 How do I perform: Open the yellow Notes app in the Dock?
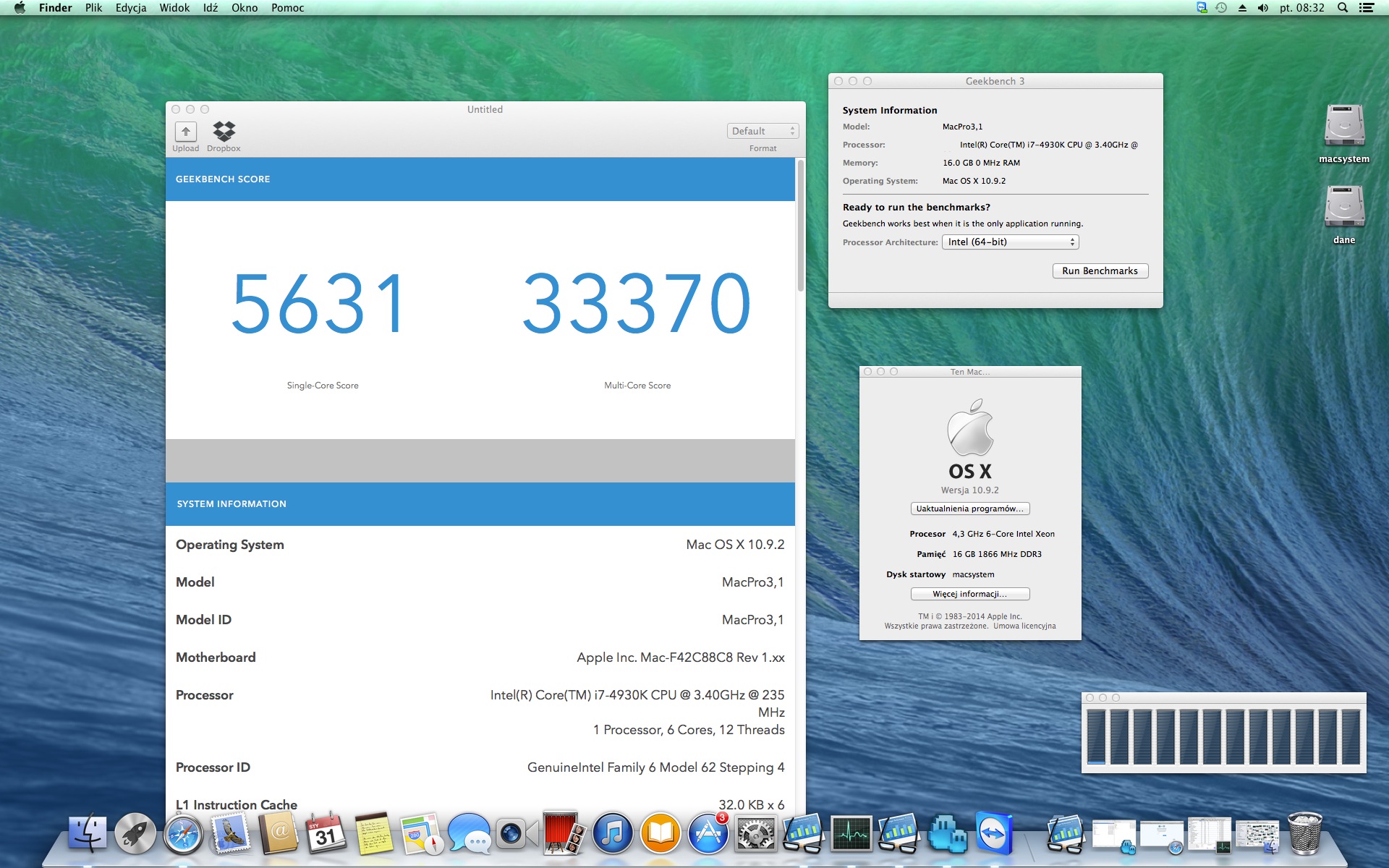tap(374, 833)
